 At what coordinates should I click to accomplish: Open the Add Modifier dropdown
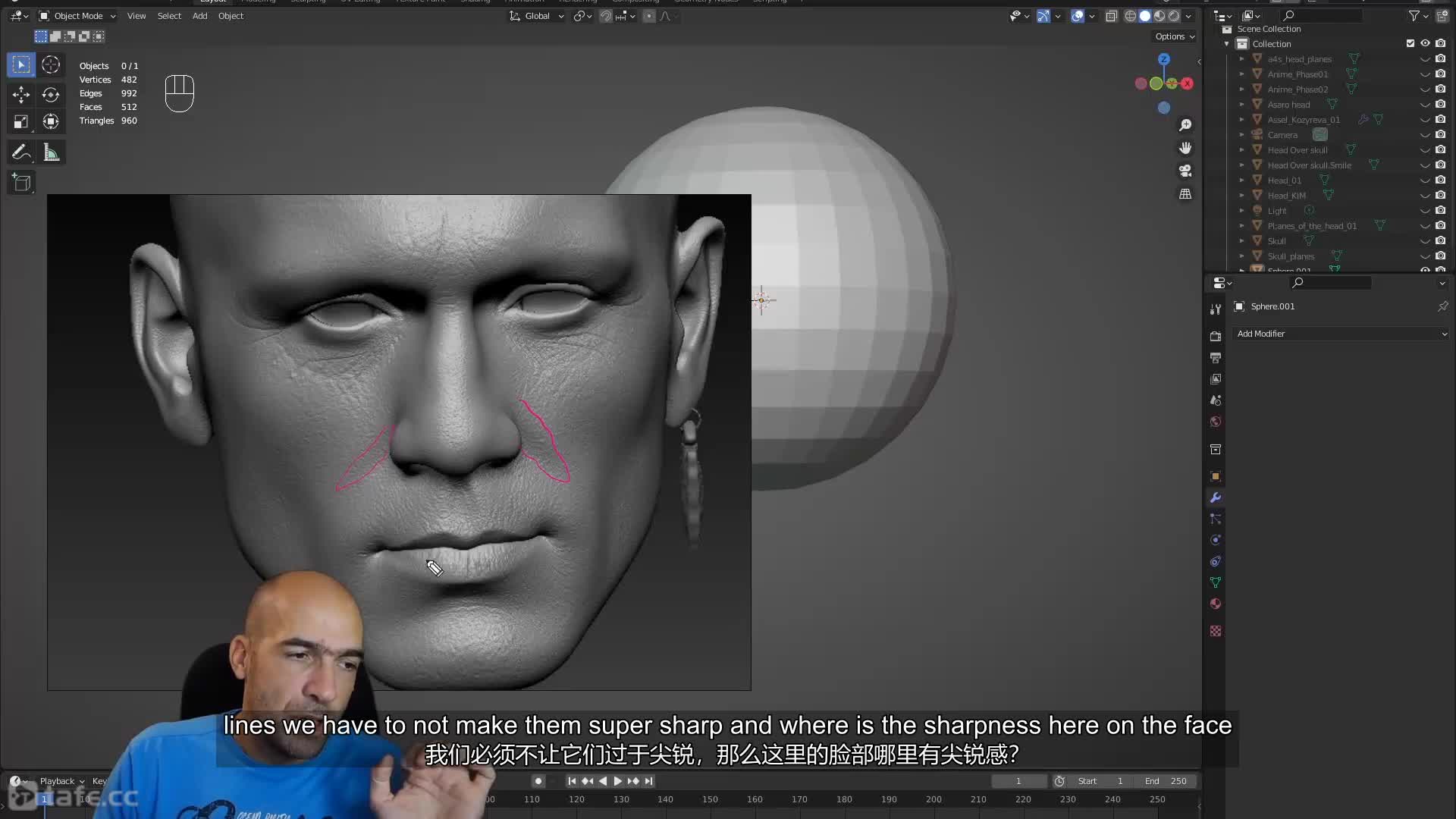1341,334
